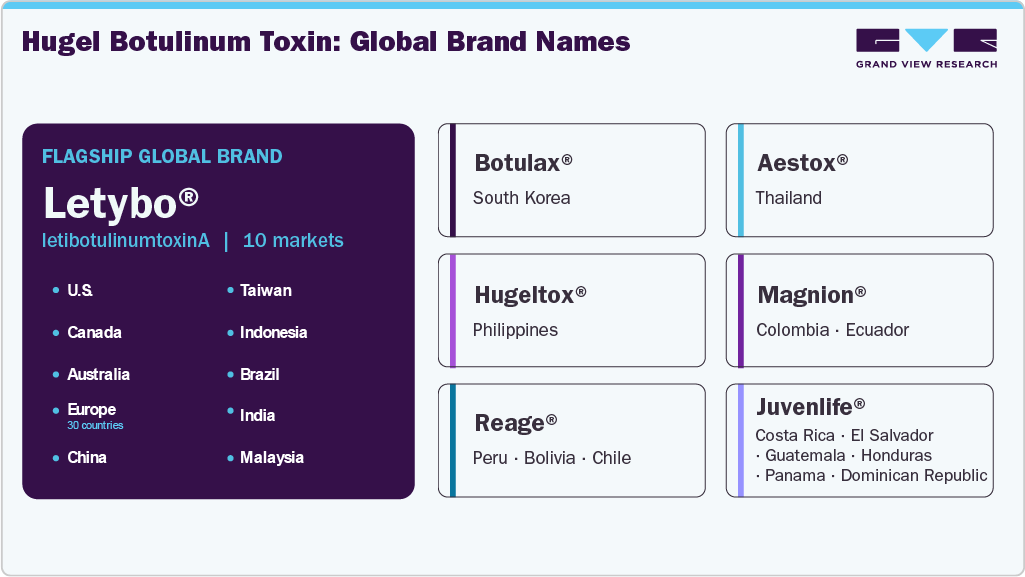
Task: Click 'India' in the market list
Action: click(257, 416)
